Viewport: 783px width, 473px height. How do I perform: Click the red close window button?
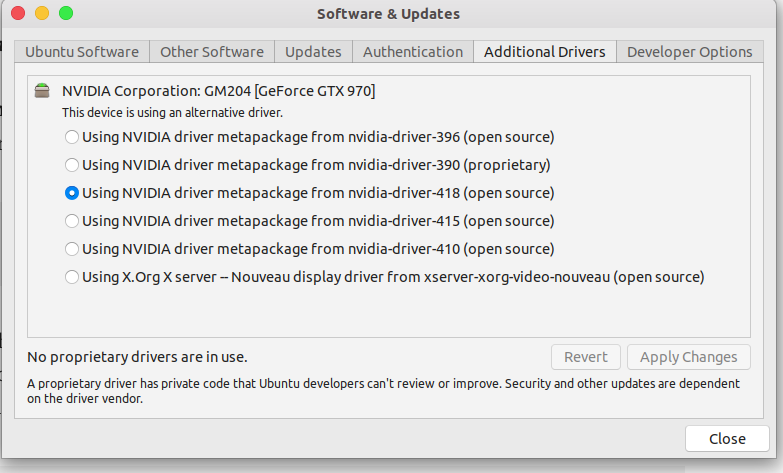tap(18, 14)
